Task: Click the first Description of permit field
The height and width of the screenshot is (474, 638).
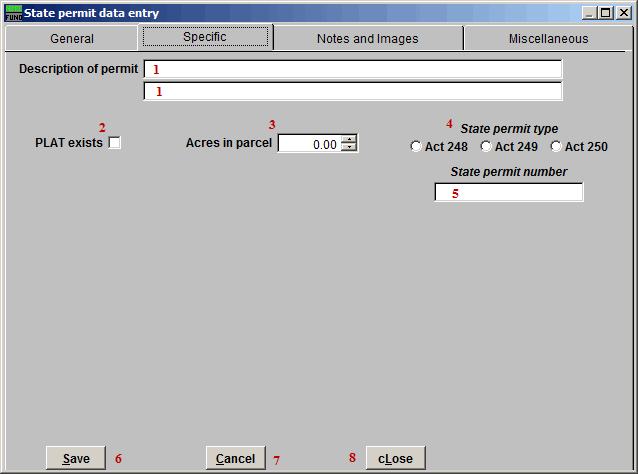Action: coord(353,69)
